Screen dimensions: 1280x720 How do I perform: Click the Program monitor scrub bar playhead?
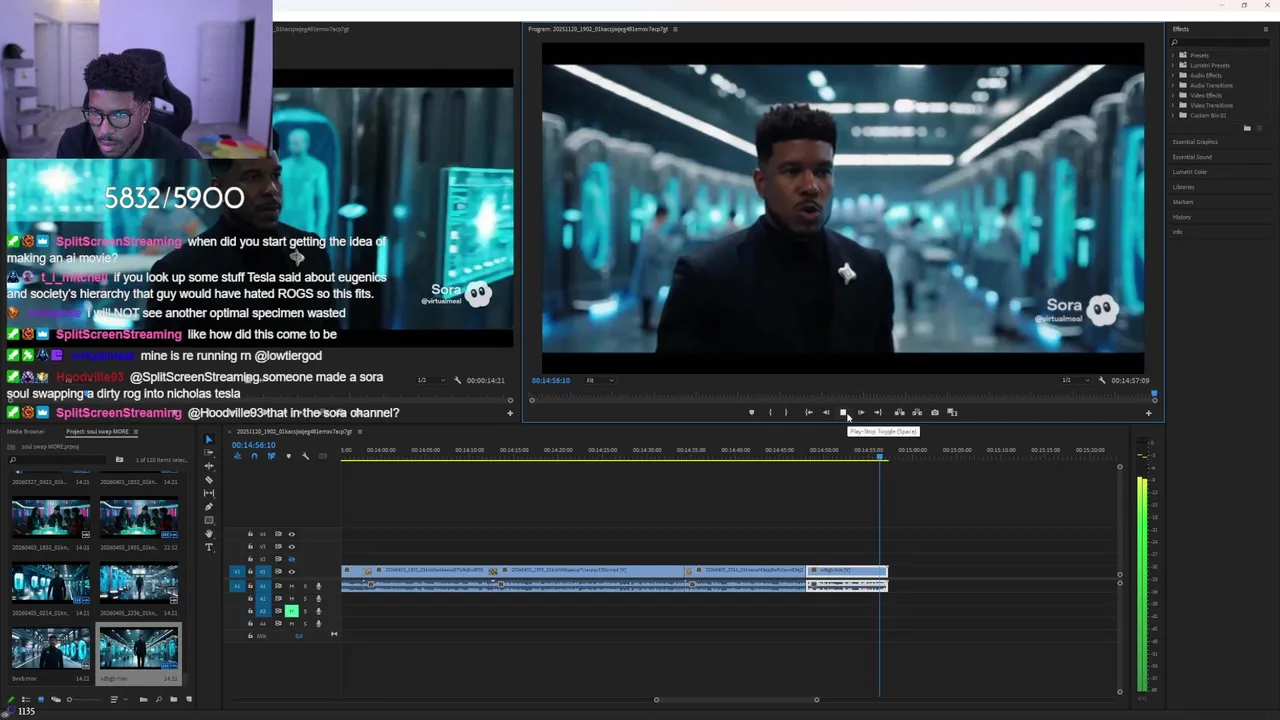click(x=1153, y=394)
